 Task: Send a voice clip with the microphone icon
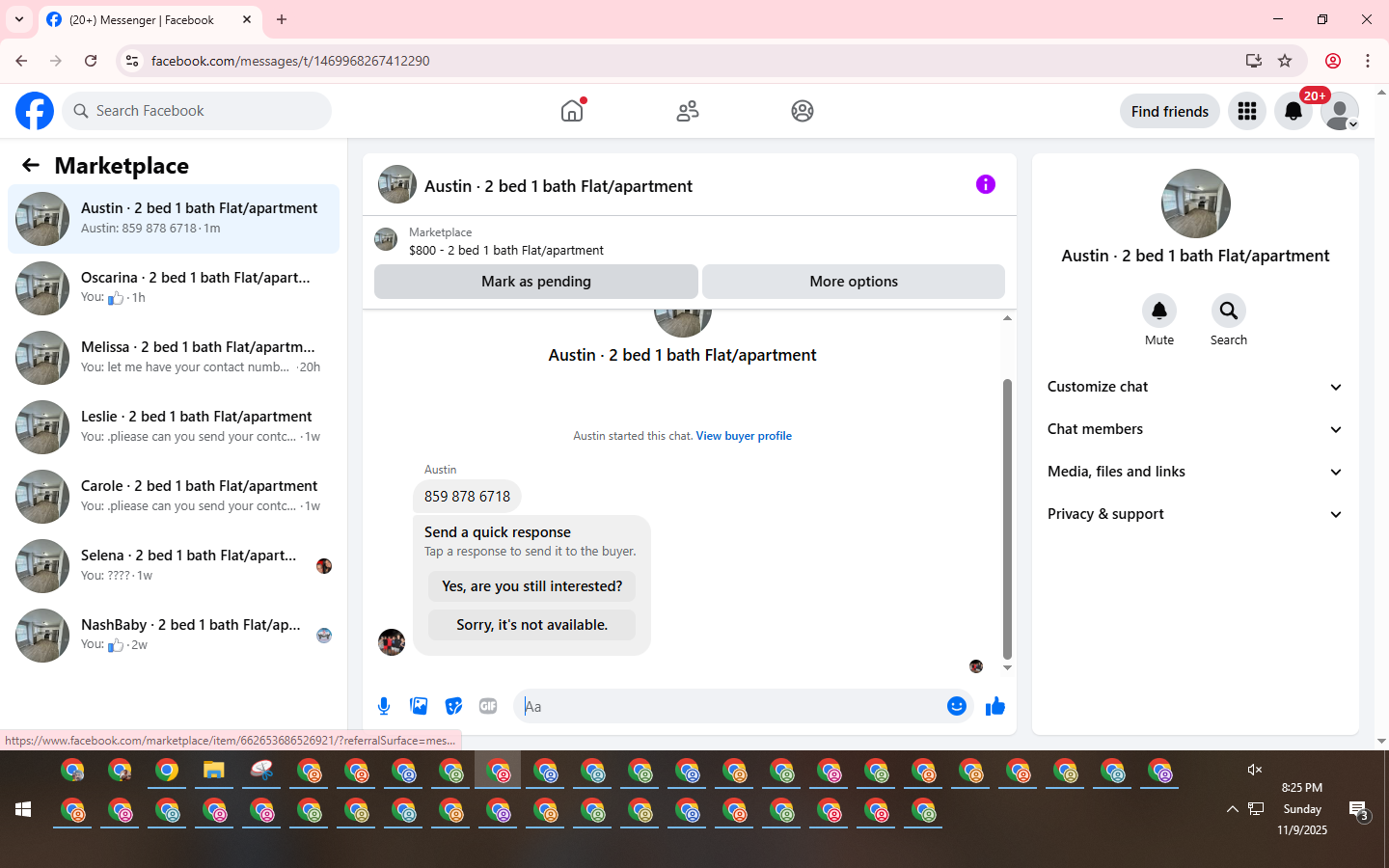[x=384, y=706]
